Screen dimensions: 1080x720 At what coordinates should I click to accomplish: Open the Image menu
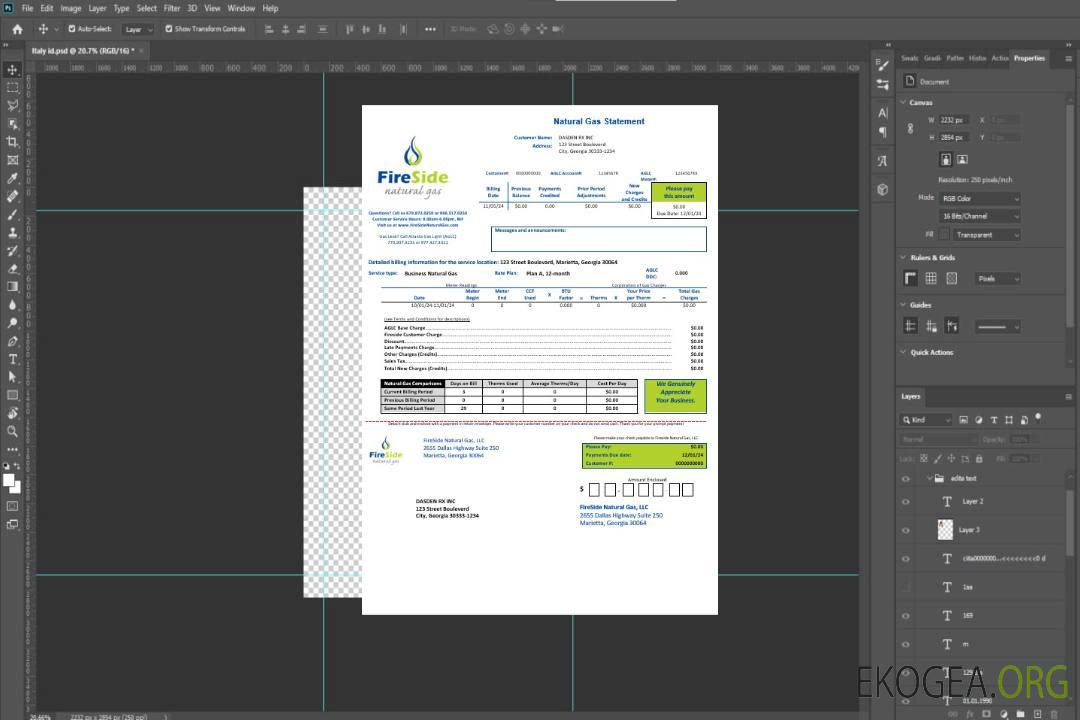(x=70, y=8)
